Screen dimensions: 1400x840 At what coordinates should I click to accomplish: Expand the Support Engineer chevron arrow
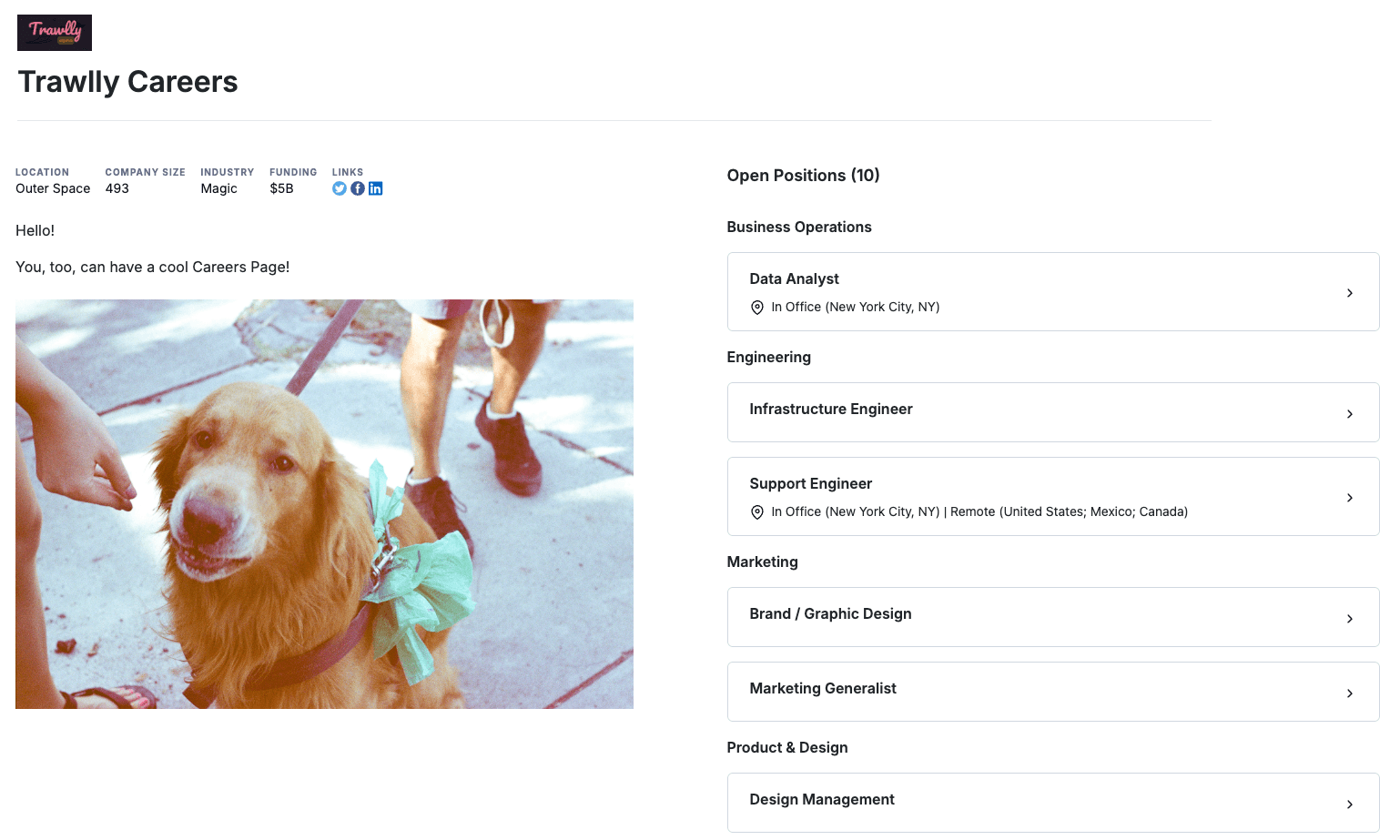click(x=1349, y=498)
